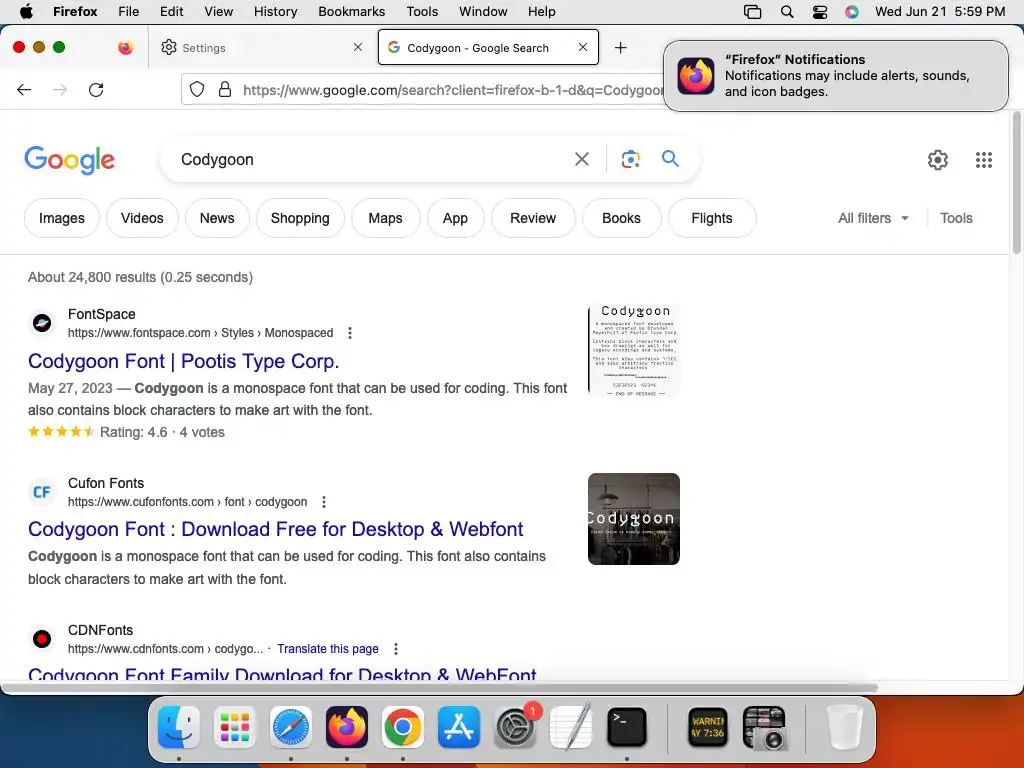Open the Bookmarks menu

coord(351,11)
